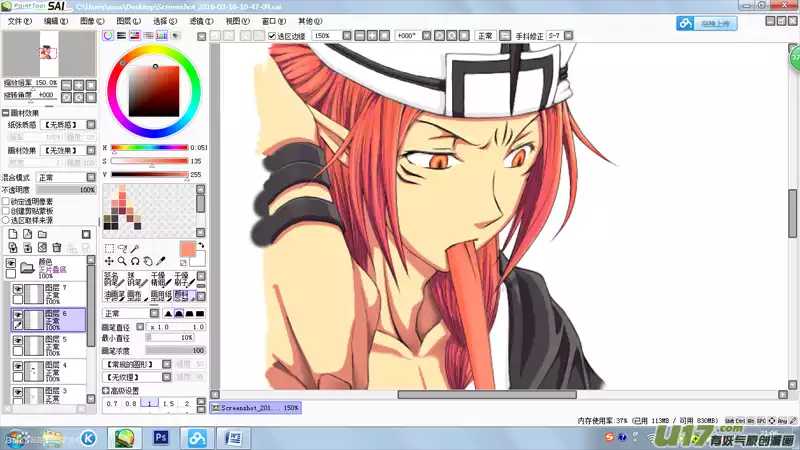This screenshot has width=800, height=450.
Task: Select the move layer tool
Action: [x=109, y=261]
